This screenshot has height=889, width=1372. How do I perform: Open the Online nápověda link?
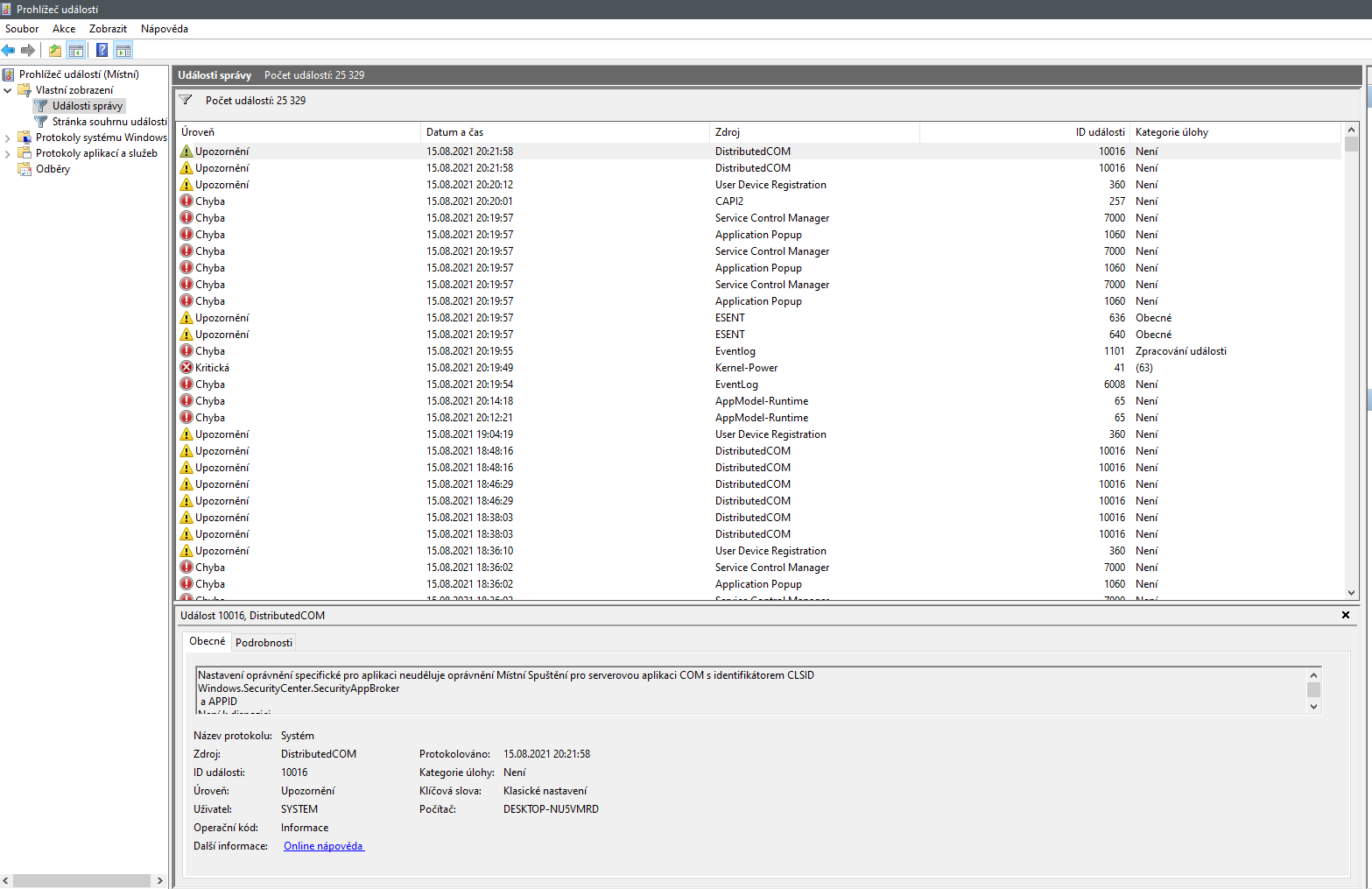coord(323,846)
